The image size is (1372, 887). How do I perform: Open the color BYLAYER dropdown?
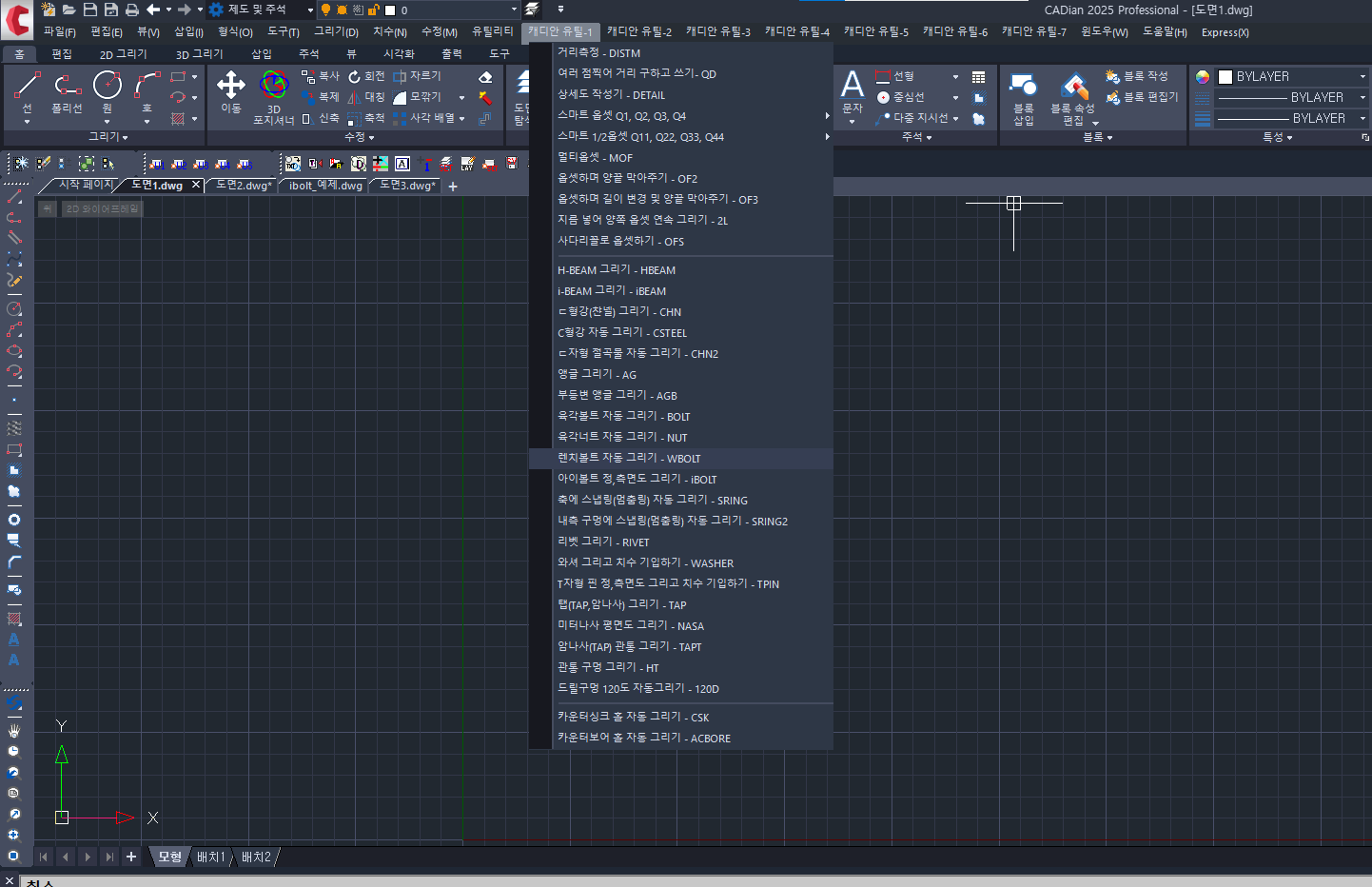pos(1292,76)
